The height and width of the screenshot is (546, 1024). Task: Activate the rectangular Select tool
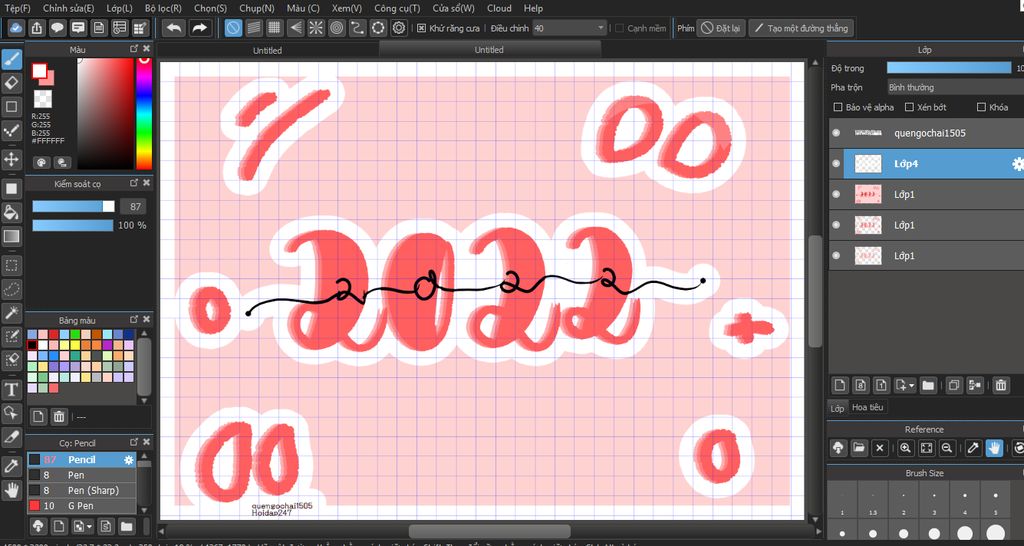(12, 266)
